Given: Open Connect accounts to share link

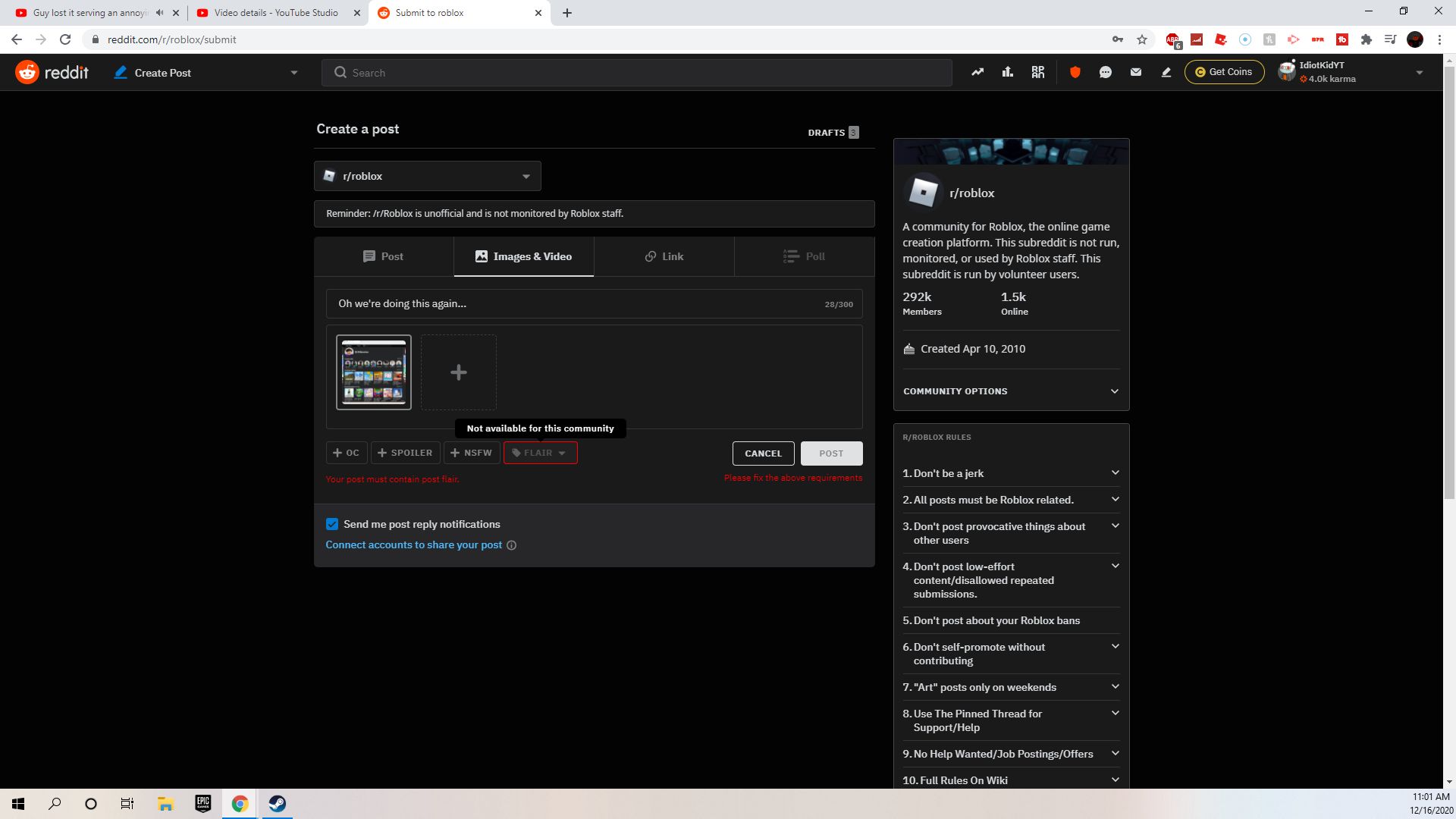Looking at the screenshot, I should click(413, 544).
